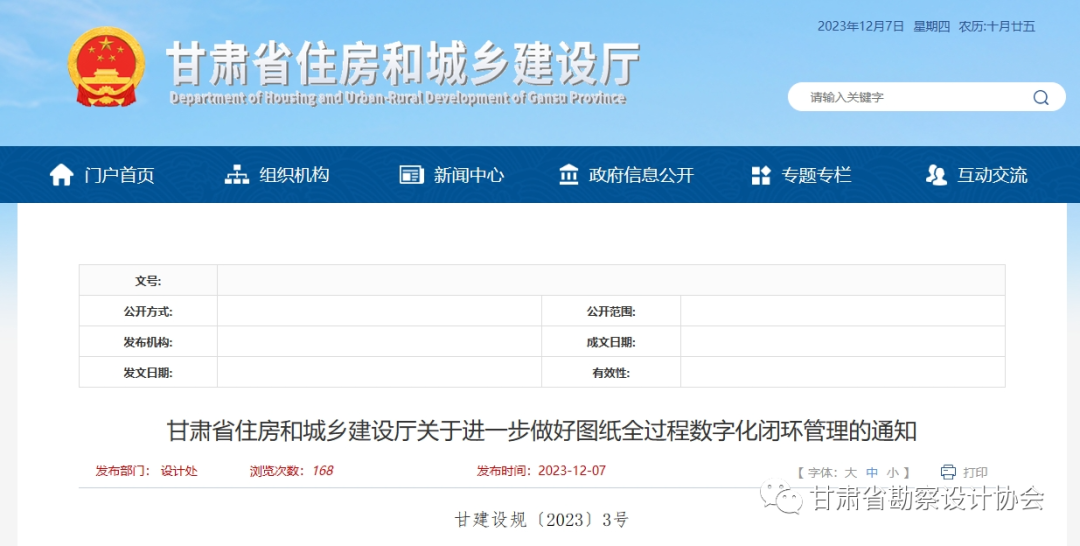Open 互动交流 navigation item

(x=992, y=175)
